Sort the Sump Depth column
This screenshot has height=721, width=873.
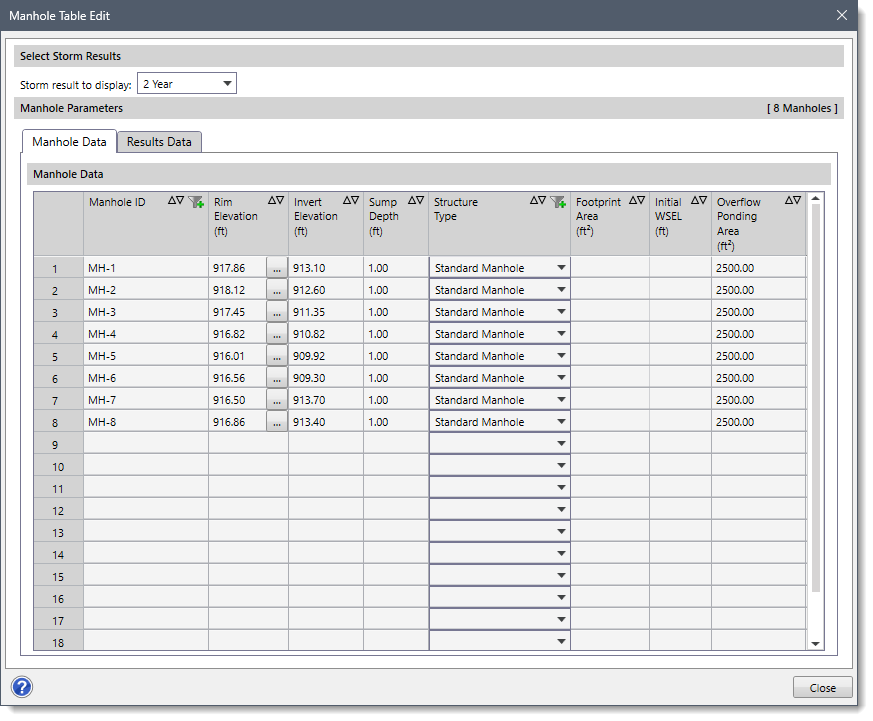coord(417,199)
